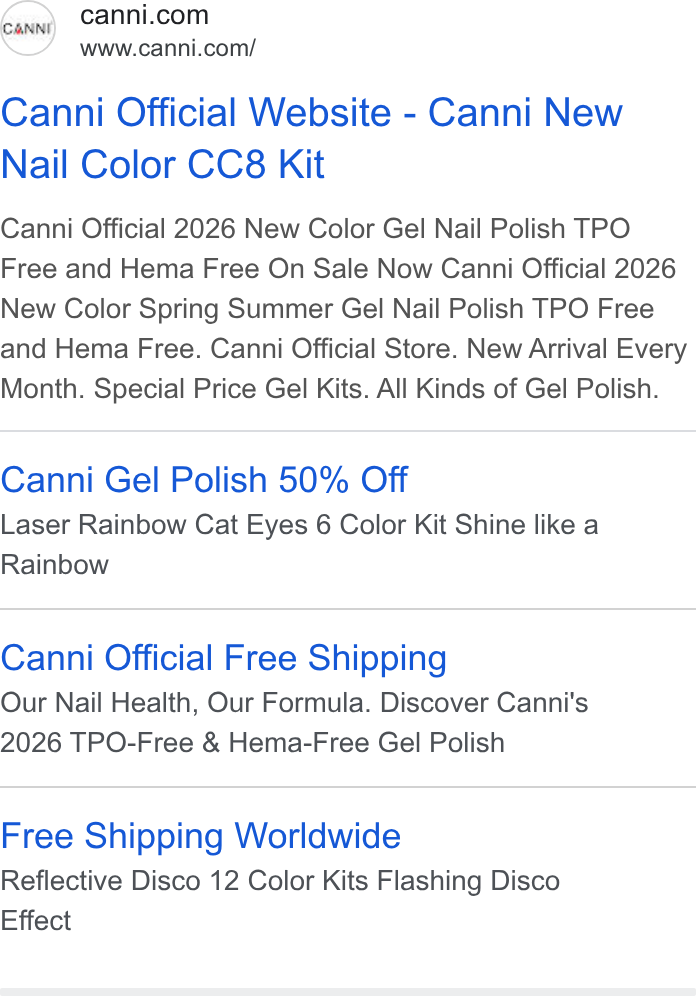Click the round Canni logo favicon
This screenshot has width=696, height=996.
point(28,29)
